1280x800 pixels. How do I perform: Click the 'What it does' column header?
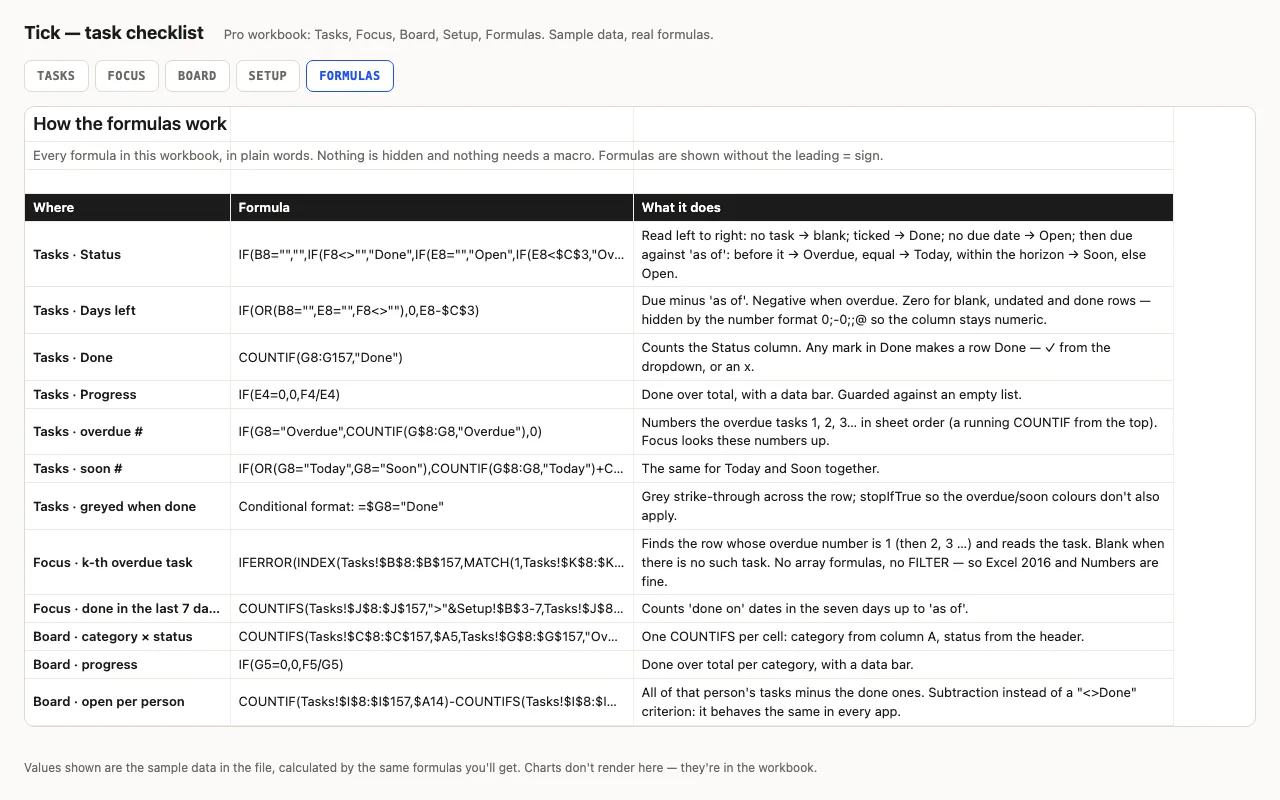pos(903,207)
